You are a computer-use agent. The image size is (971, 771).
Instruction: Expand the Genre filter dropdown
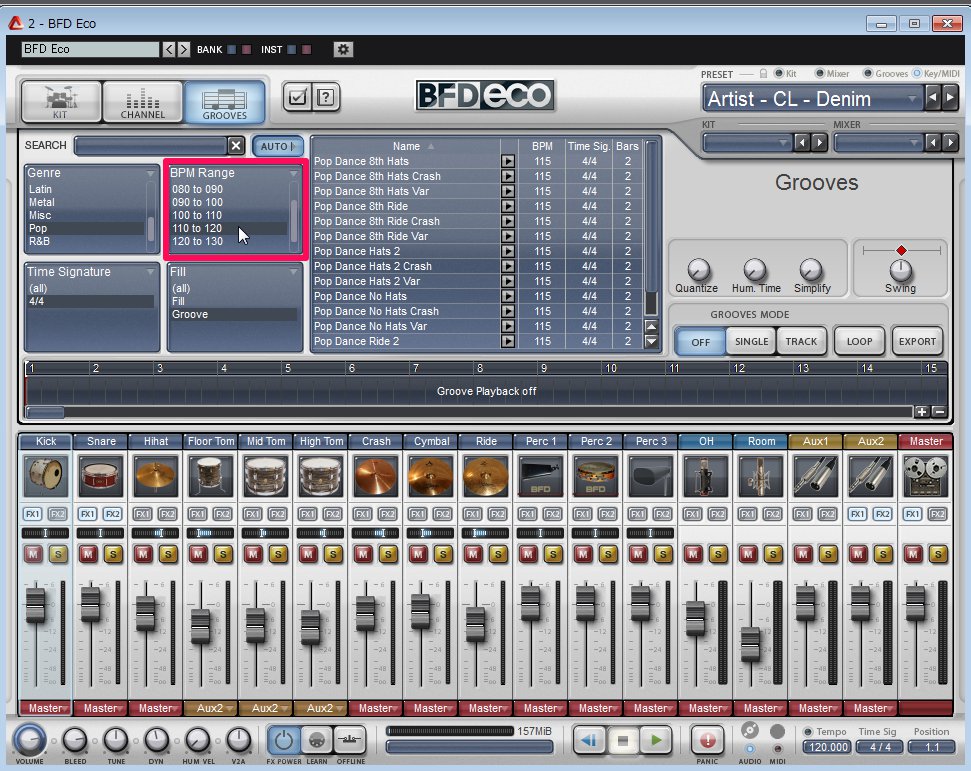(150, 173)
